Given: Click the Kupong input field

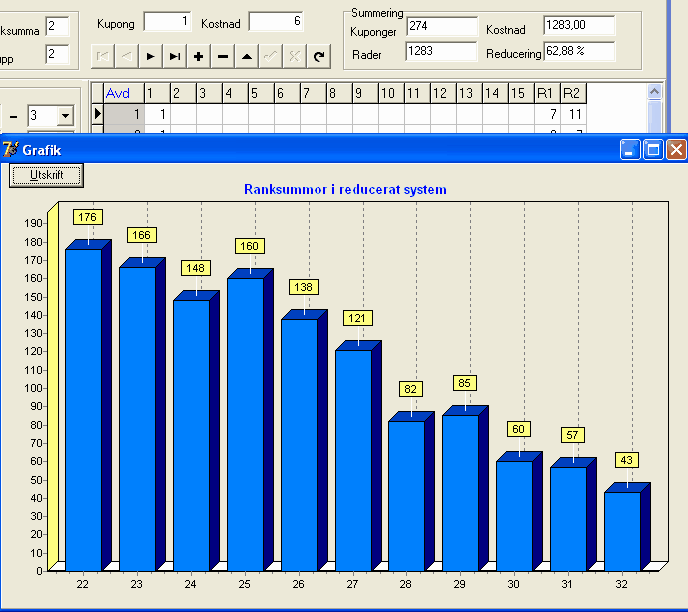Looking at the screenshot, I should (167, 21).
